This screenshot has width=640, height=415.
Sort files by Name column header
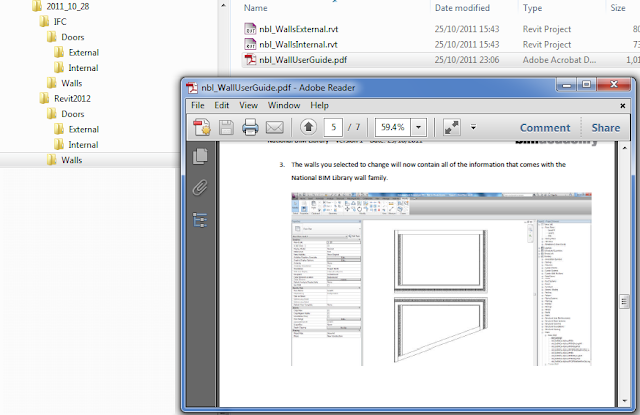click(256, 8)
